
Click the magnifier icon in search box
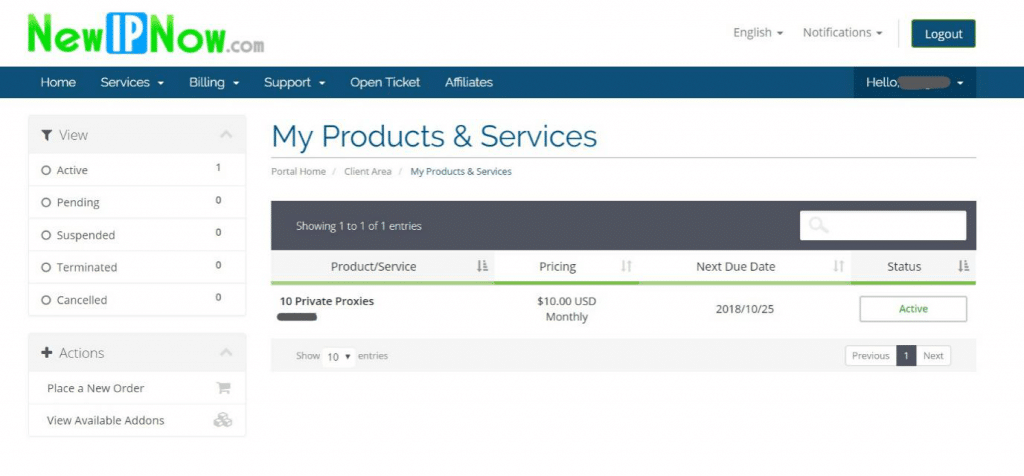click(818, 225)
